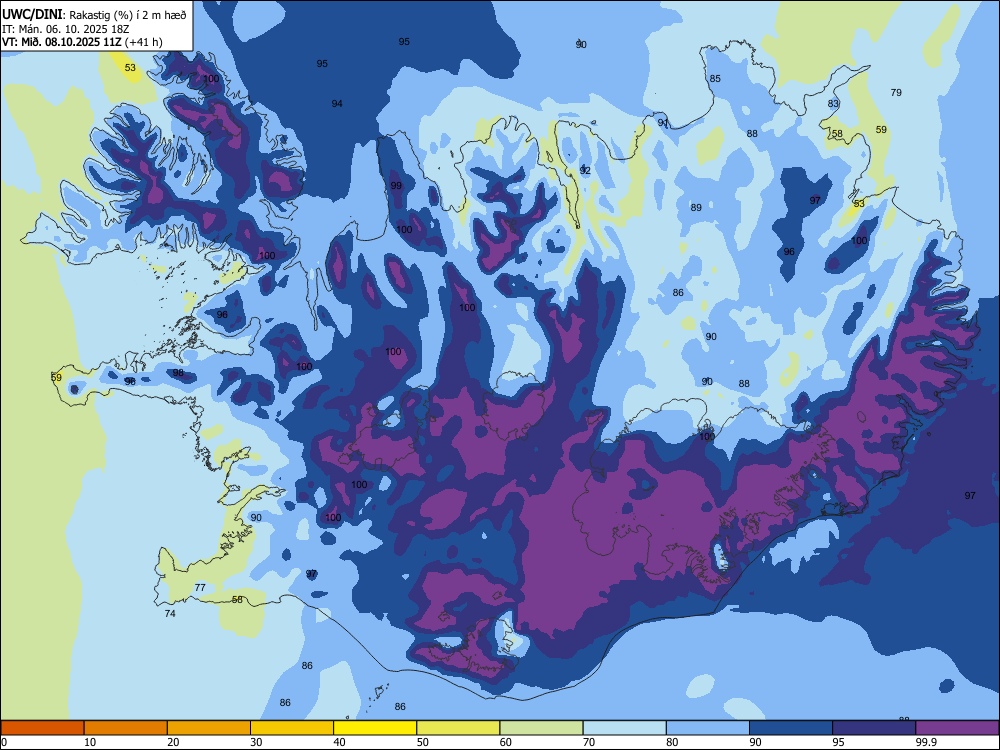Viewport: 1000px width, 750px height.
Task: Click the 'VT: Mið. 08.10.2025 11Z' line
Action: click(62, 43)
